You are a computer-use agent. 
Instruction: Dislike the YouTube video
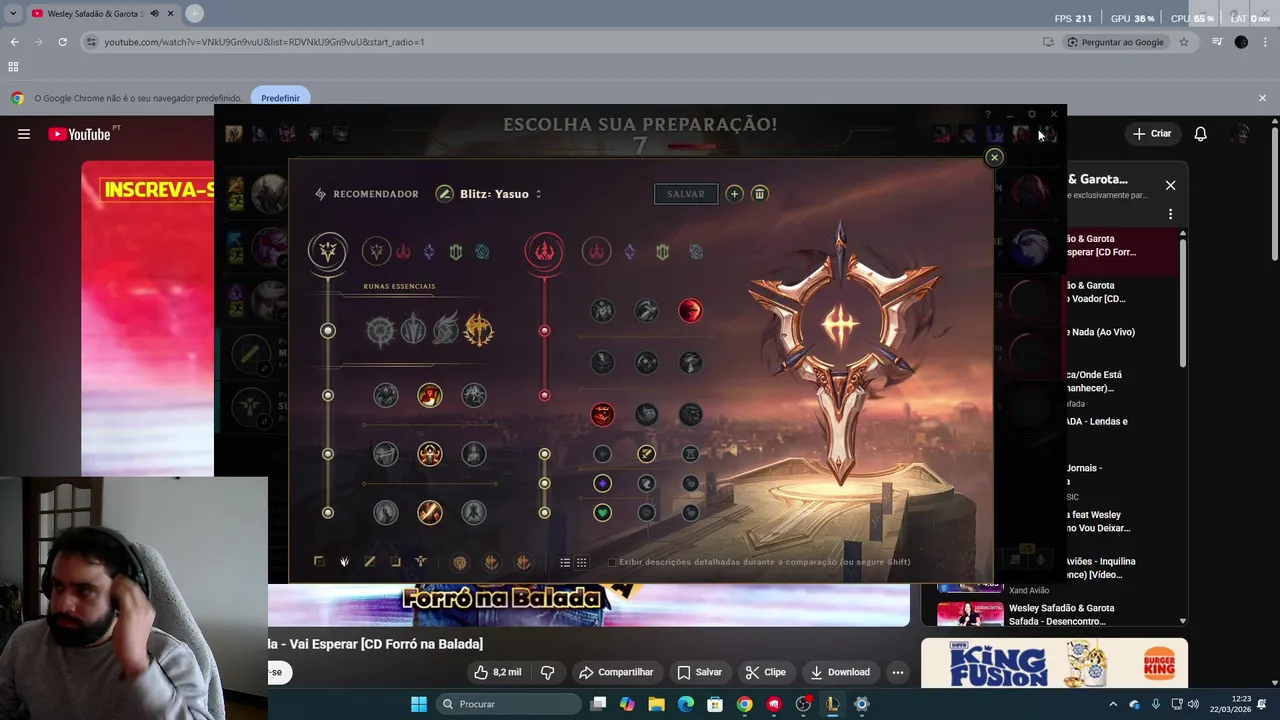(x=547, y=672)
